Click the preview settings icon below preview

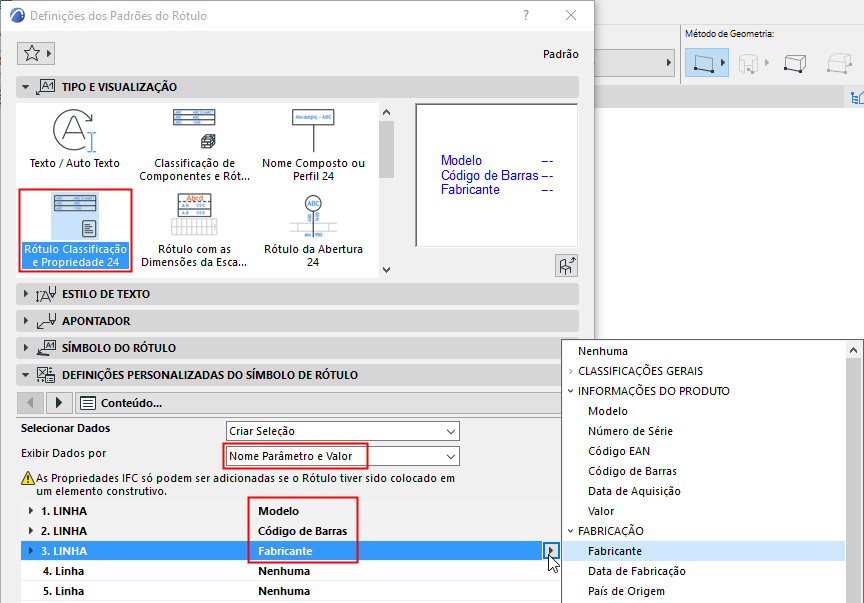(x=566, y=266)
